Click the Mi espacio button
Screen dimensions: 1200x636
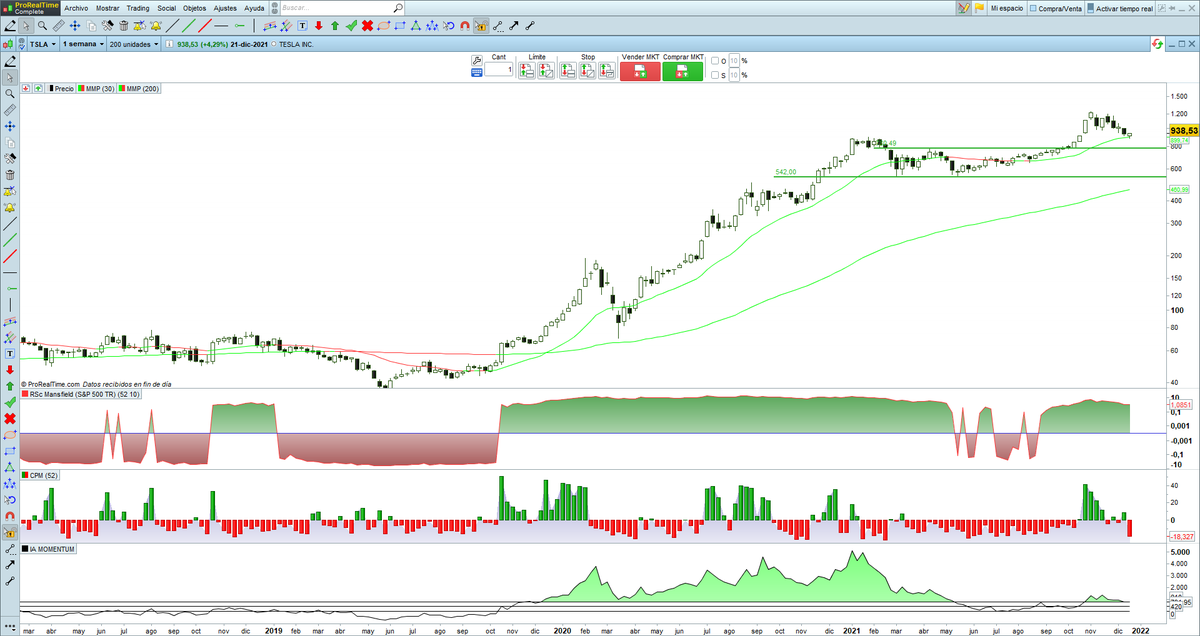[1007, 8]
